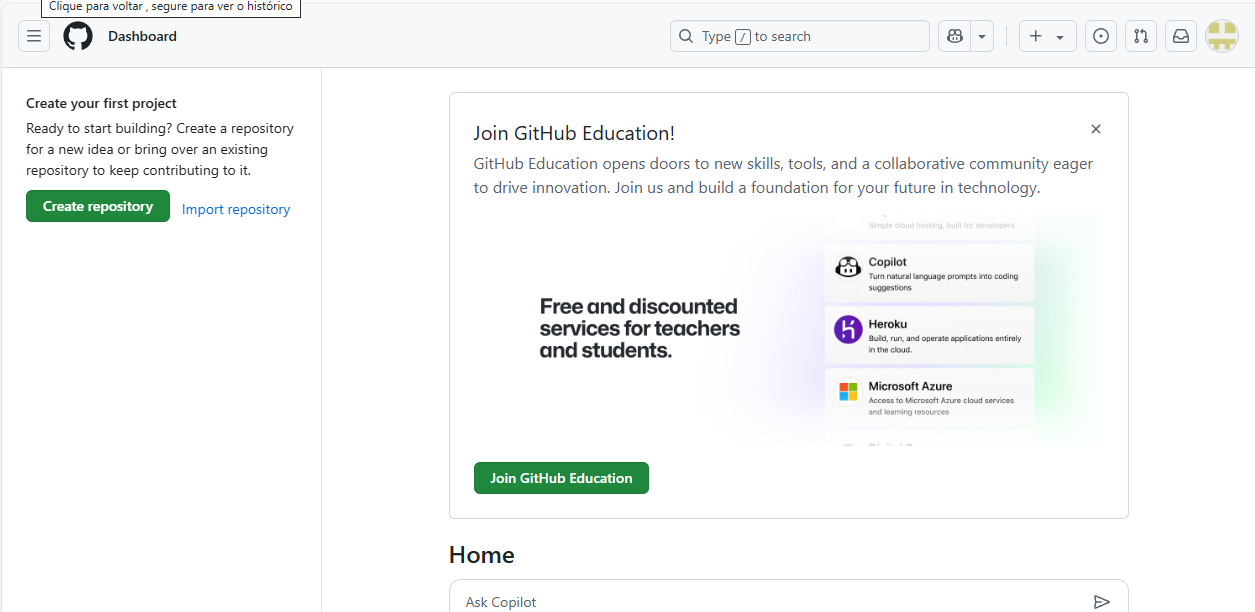Open the hamburger navigation menu
This screenshot has width=1255, height=612.
(34, 36)
